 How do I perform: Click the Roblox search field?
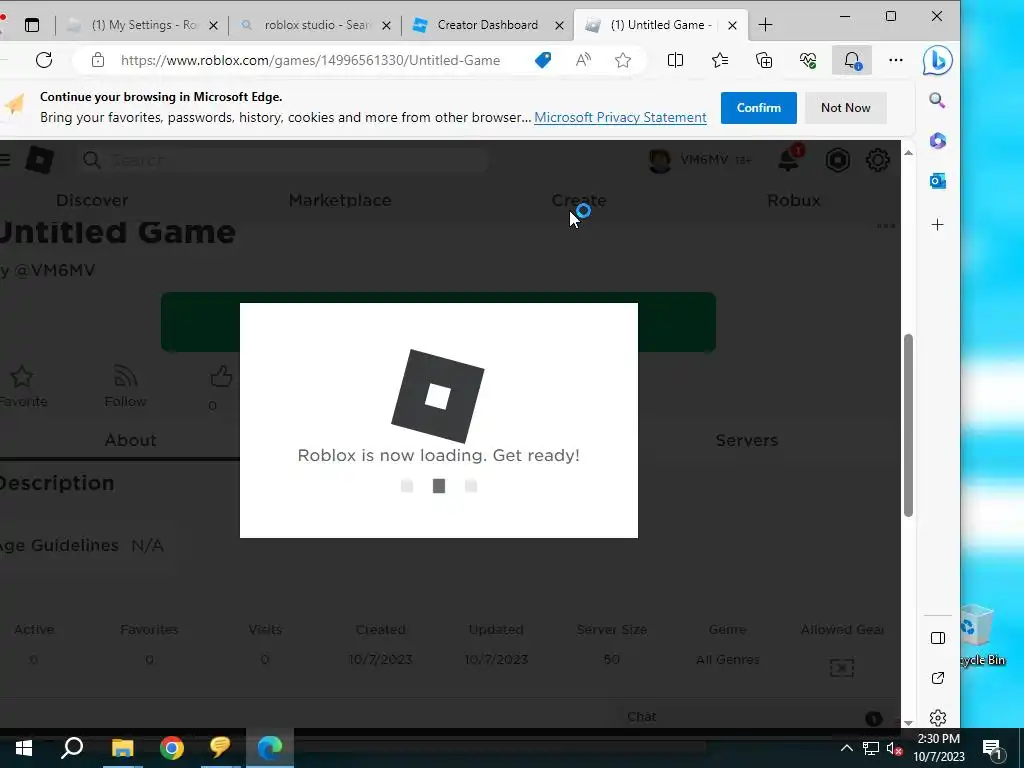[x=283, y=160]
